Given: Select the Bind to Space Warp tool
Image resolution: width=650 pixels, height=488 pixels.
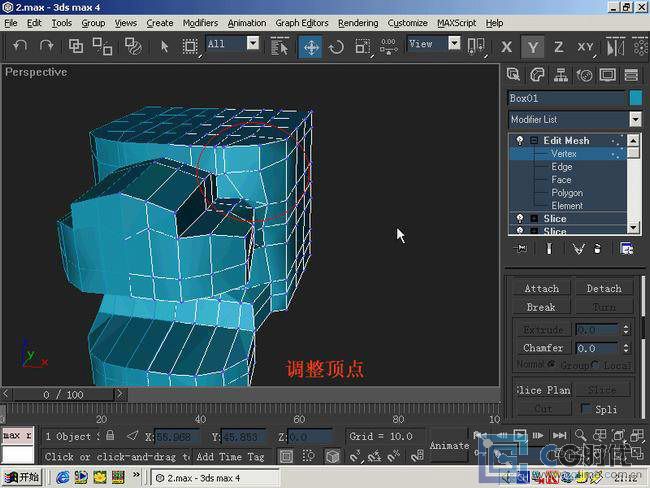Looking at the screenshot, I should tap(133, 46).
